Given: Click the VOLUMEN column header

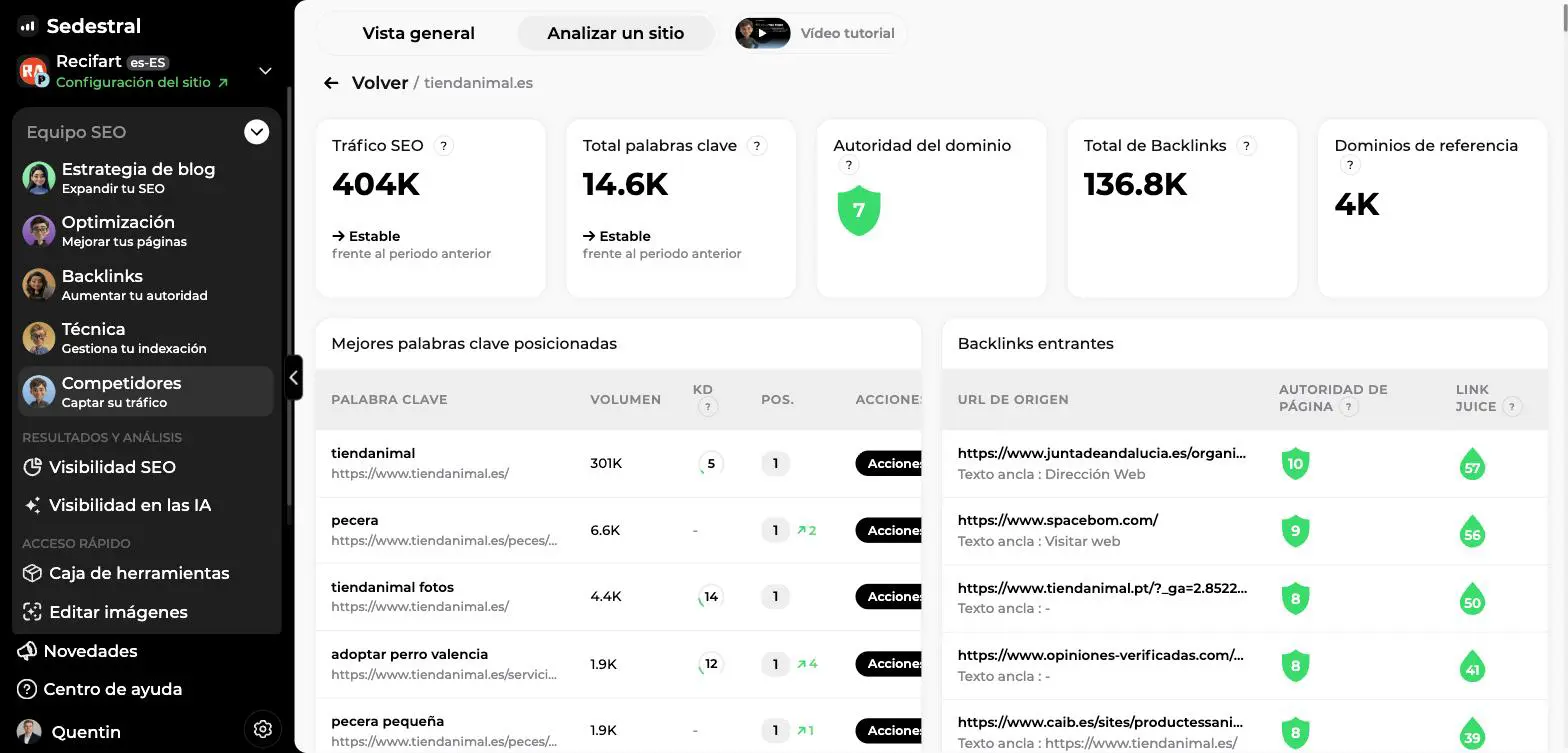Looking at the screenshot, I should click(x=625, y=399).
